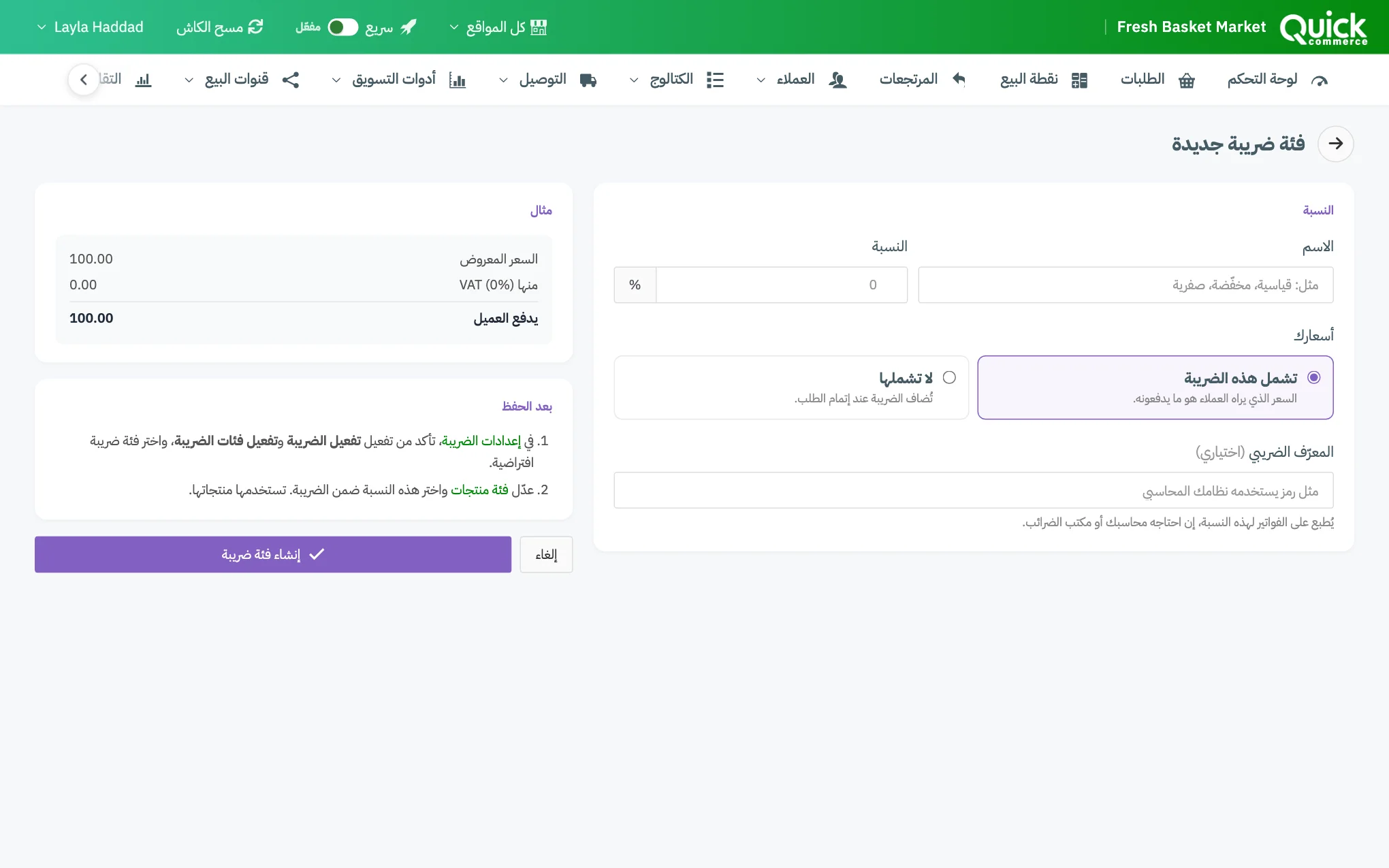
Task: Click the clear cache refresh icon
Action: click(255, 27)
